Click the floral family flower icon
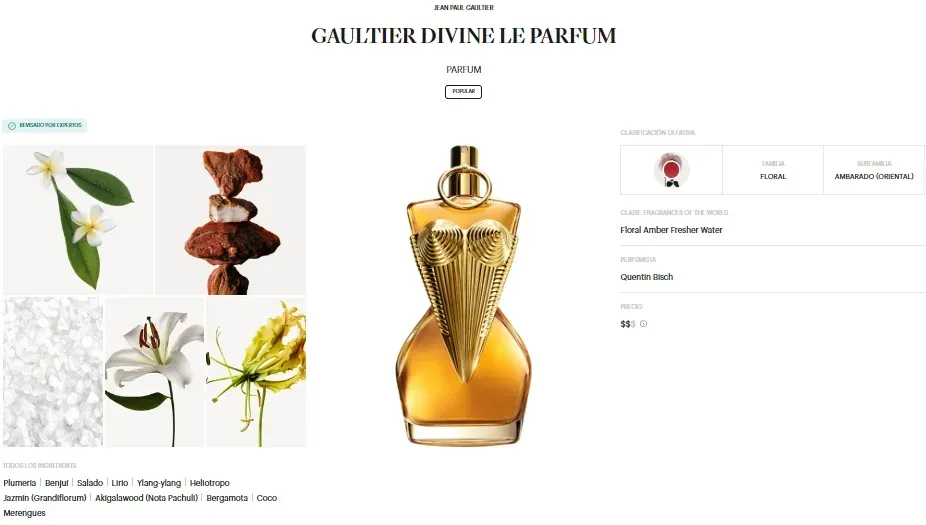This screenshot has height=525, width=926. (x=671, y=170)
